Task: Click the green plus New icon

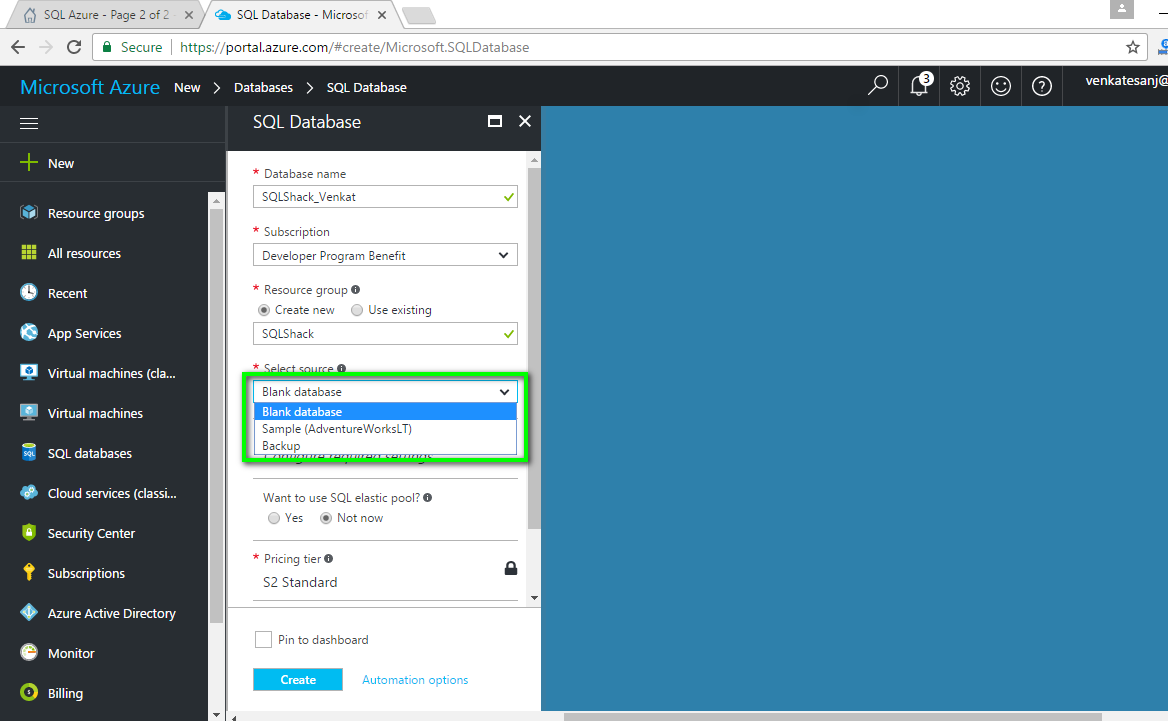Action: pos(28,162)
